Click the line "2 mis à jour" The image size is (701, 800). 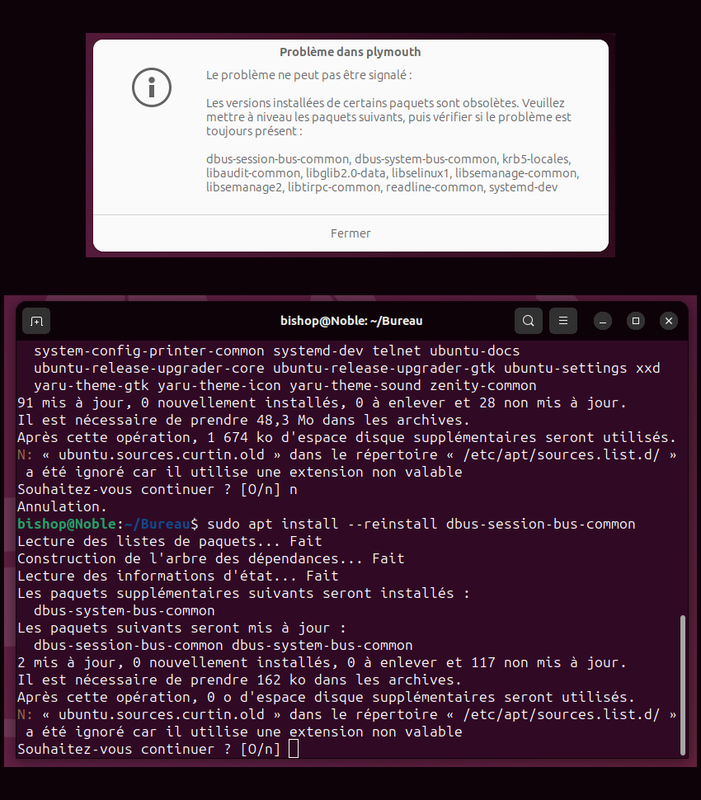pyautogui.click(x=321, y=662)
